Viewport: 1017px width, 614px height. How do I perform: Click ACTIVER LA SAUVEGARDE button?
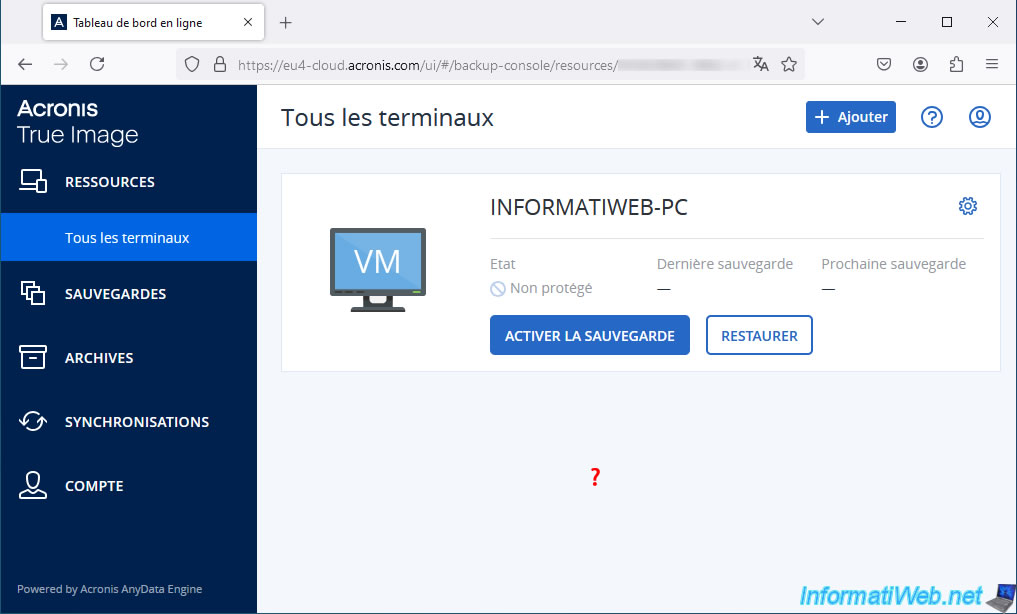click(590, 335)
